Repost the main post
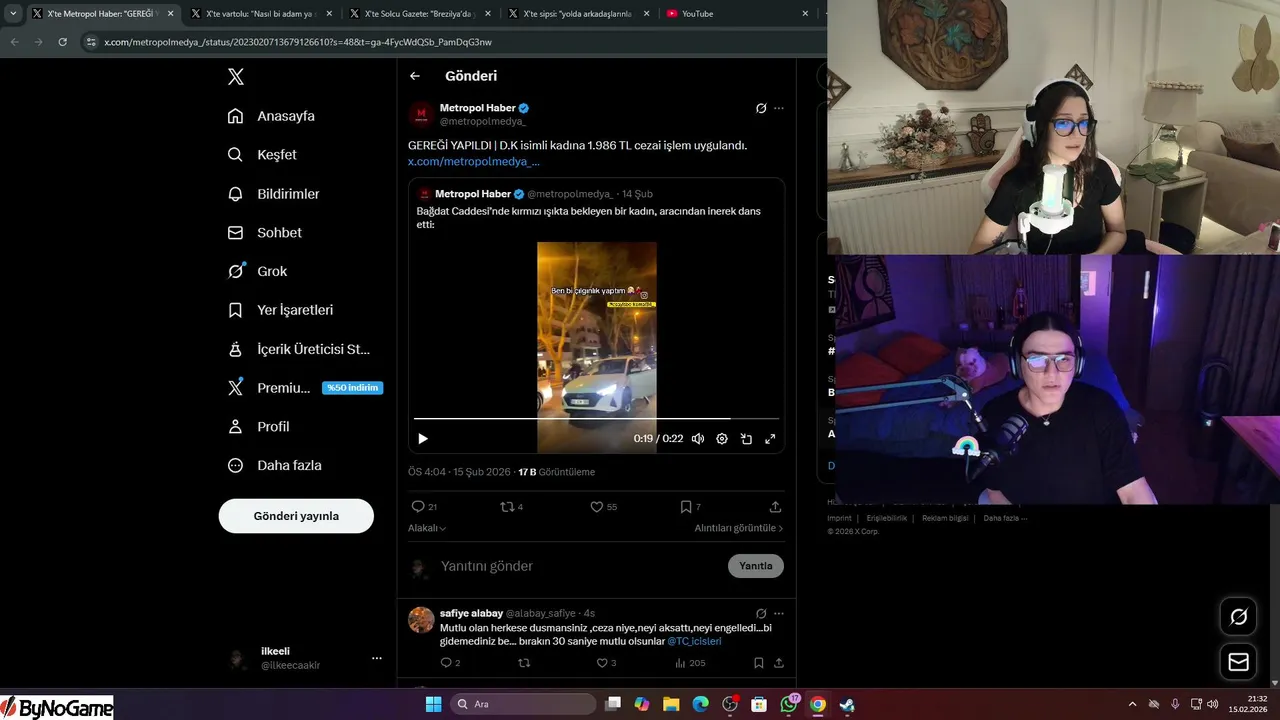This screenshot has height=720, width=1280. (512, 507)
